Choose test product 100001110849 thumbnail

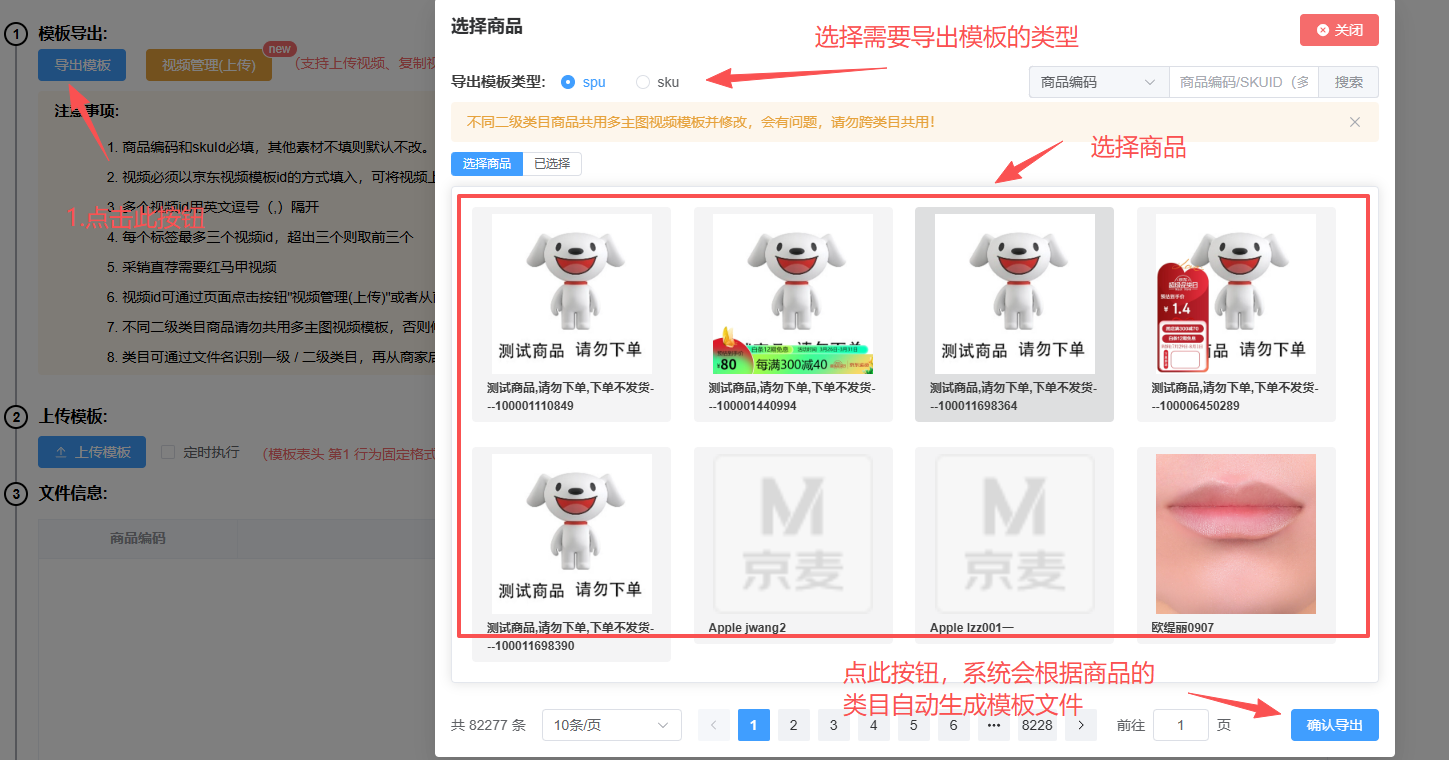tap(571, 294)
